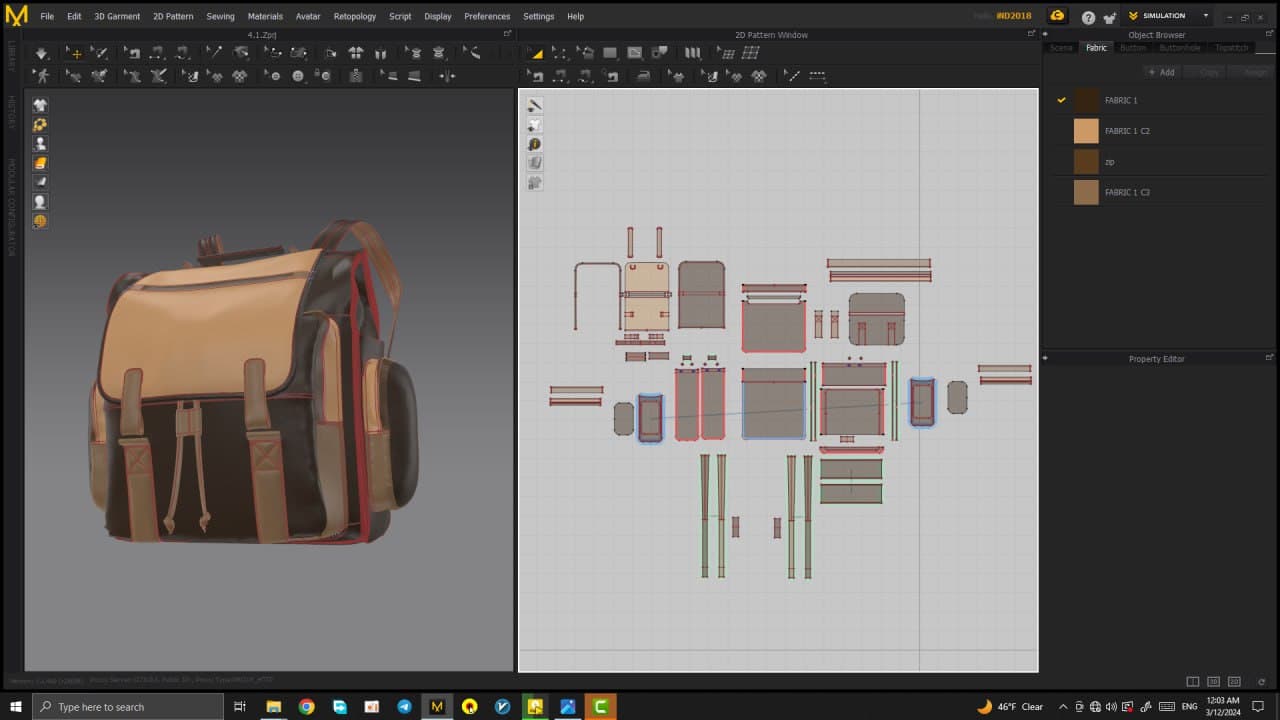Image resolution: width=1280 pixels, height=720 pixels.
Task: Toggle the orange textured-surface icon in the 3D window
Action: (40, 163)
